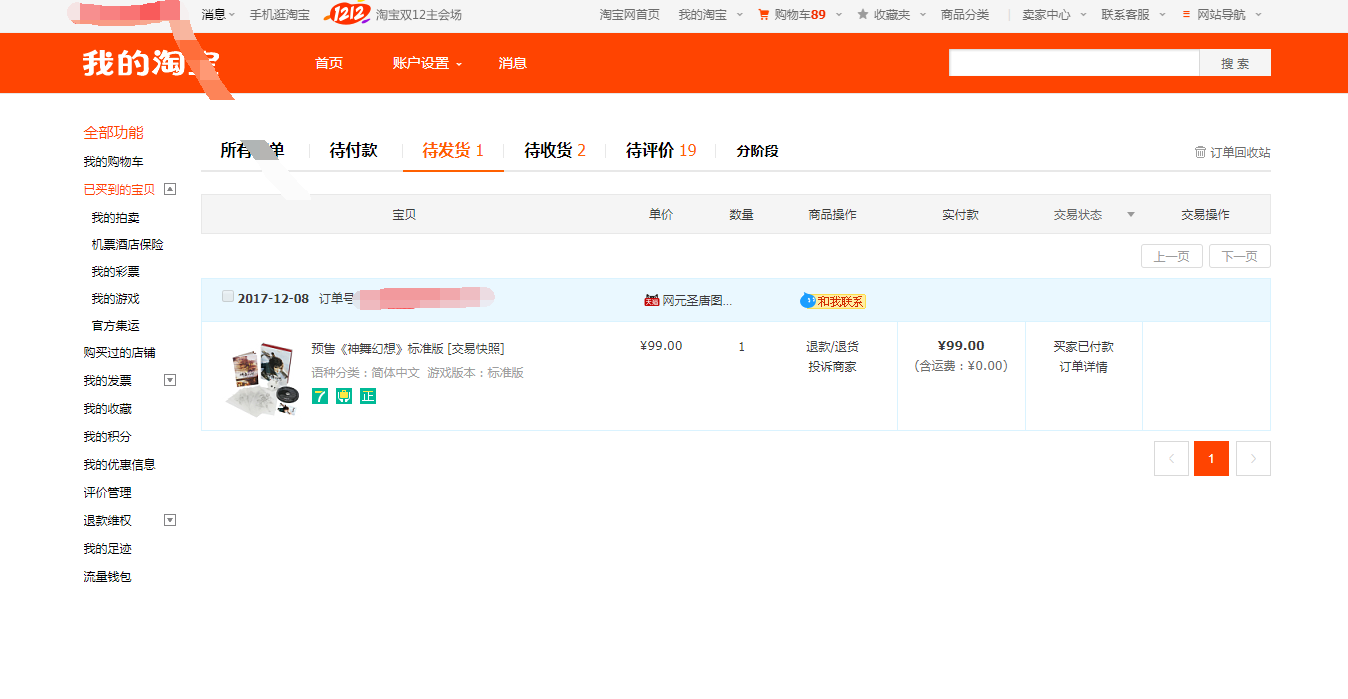The height and width of the screenshot is (699, 1348).
Task: Tick the checkbox for order 2017-12-08
Action: point(228,297)
